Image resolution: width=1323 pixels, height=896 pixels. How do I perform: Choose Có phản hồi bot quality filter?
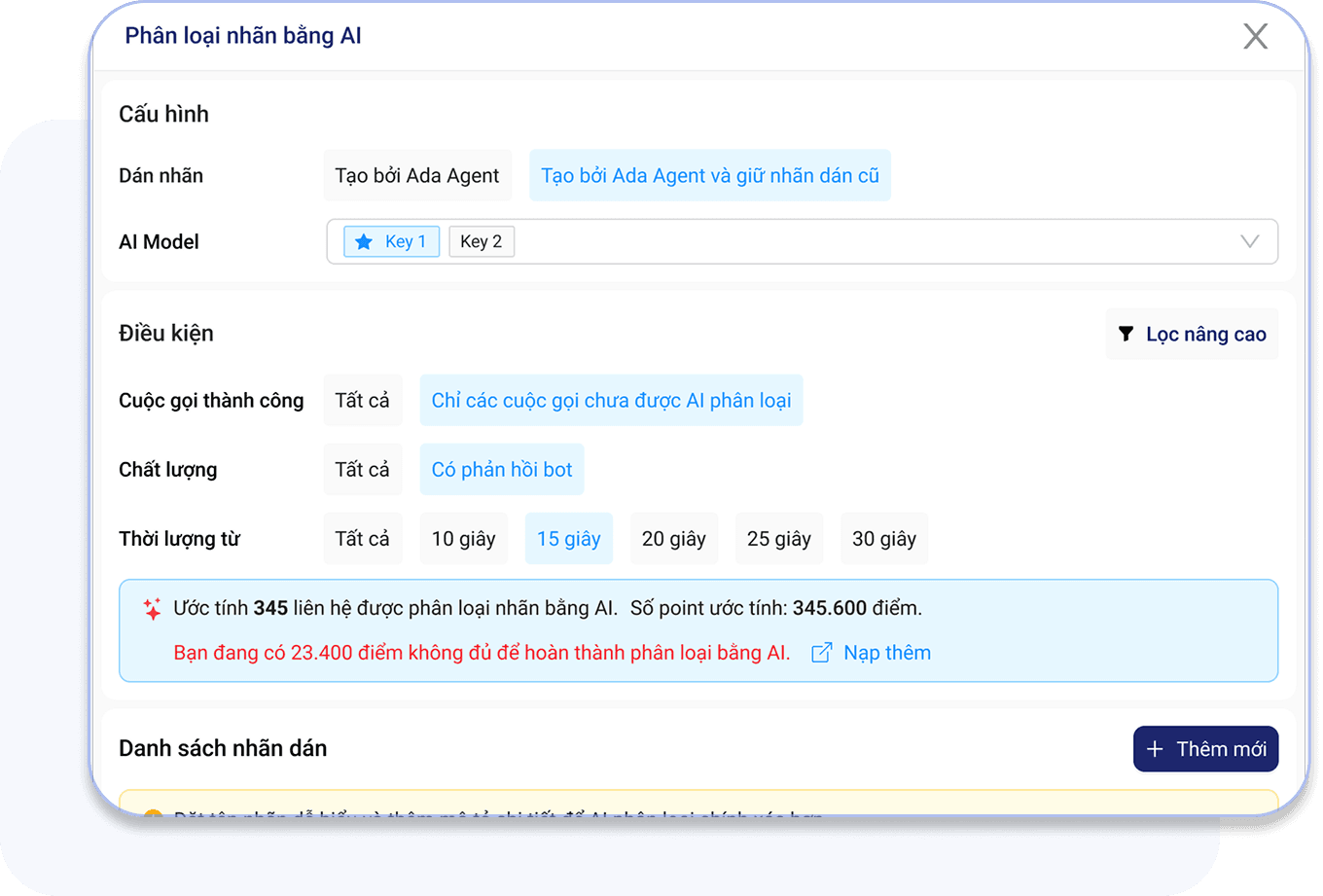502,470
